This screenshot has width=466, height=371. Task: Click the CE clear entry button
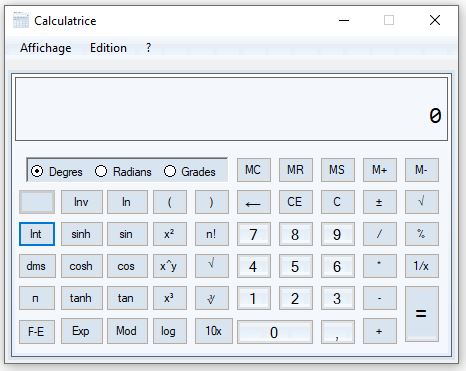click(x=296, y=202)
